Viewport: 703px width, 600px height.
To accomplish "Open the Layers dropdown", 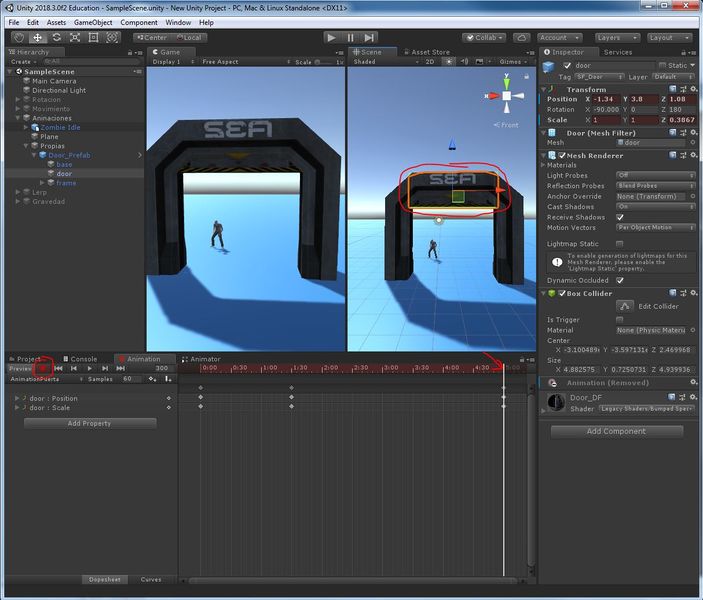I will [617, 38].
